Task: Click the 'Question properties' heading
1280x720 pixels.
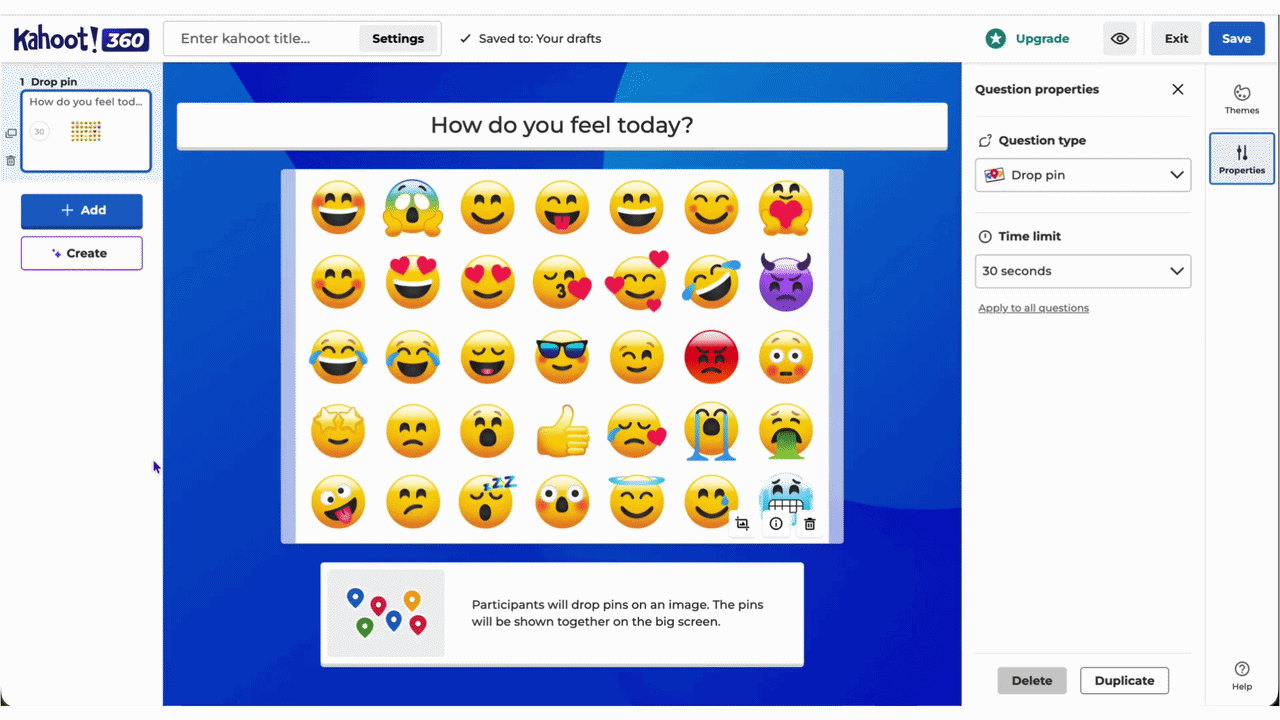Action: click(x=1037, y=89)
